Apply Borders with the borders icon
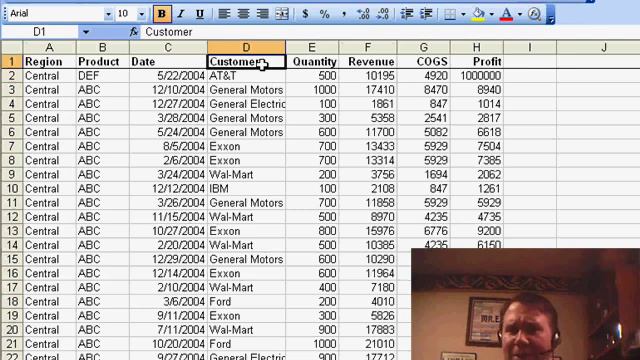Viewport: 640px width, 360px height. point(450,14)
